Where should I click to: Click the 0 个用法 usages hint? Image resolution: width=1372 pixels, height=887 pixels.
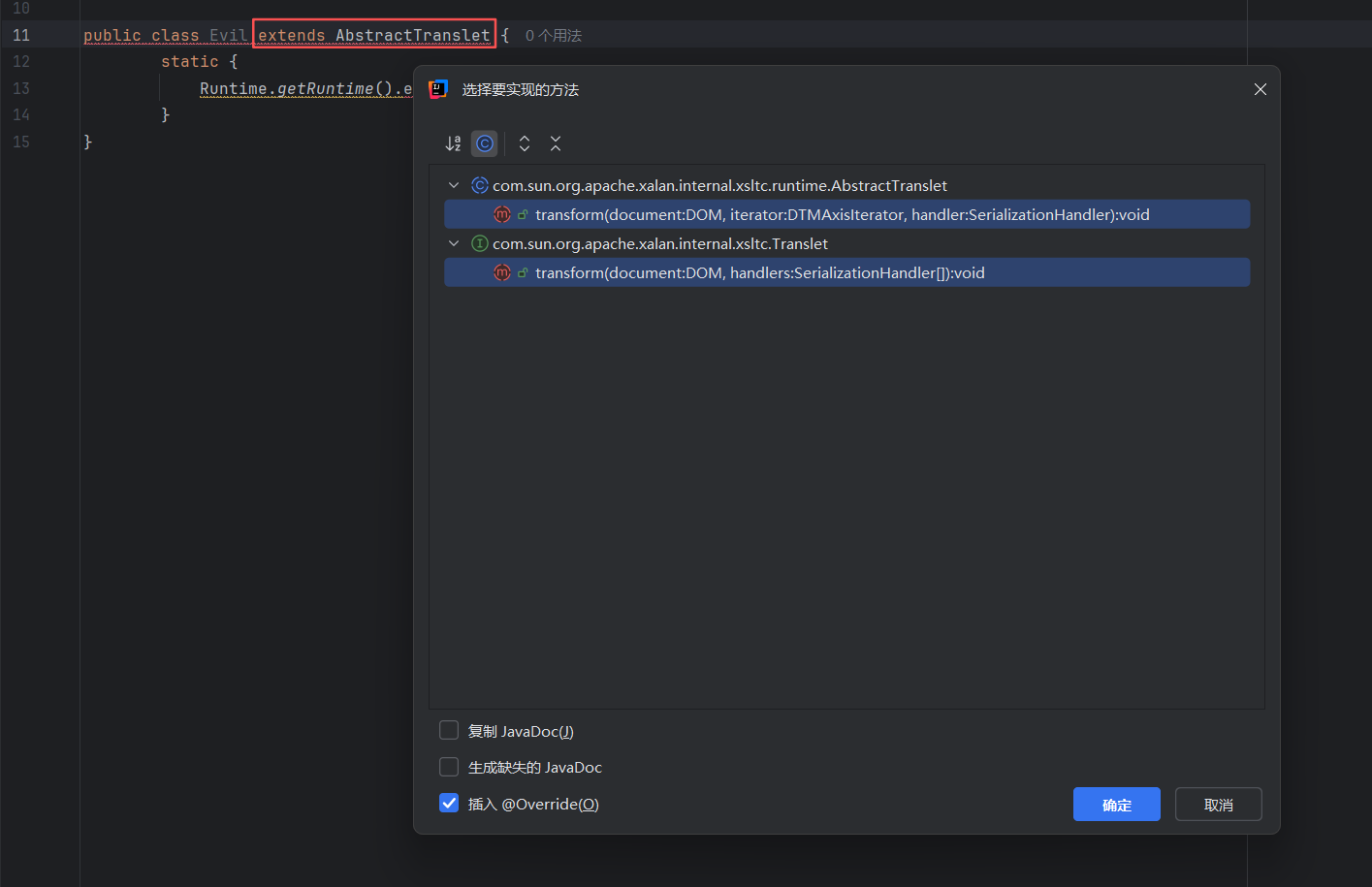[x=554, y=36]
